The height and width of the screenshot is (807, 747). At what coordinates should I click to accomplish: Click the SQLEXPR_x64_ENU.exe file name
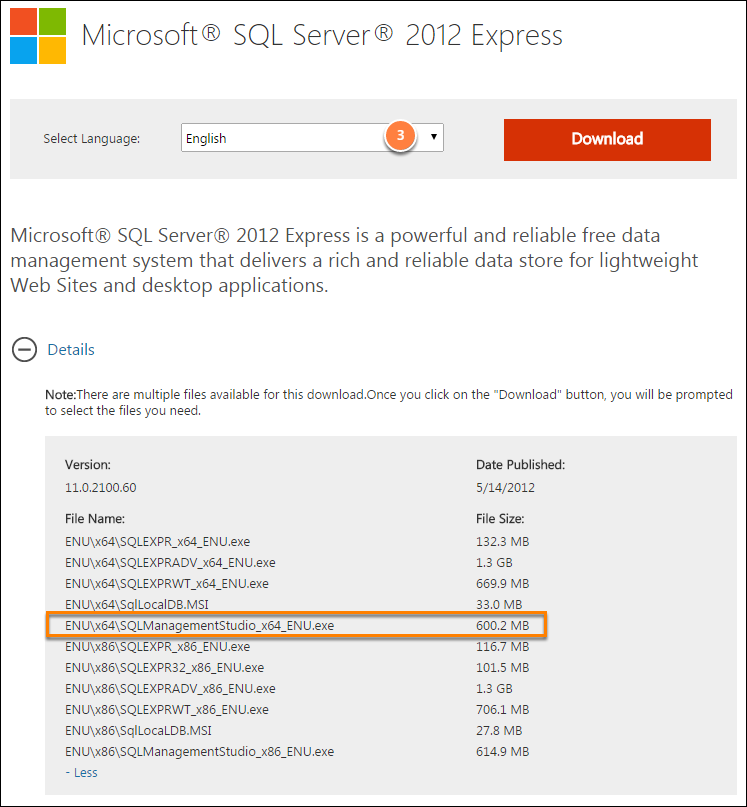[158, 541]
